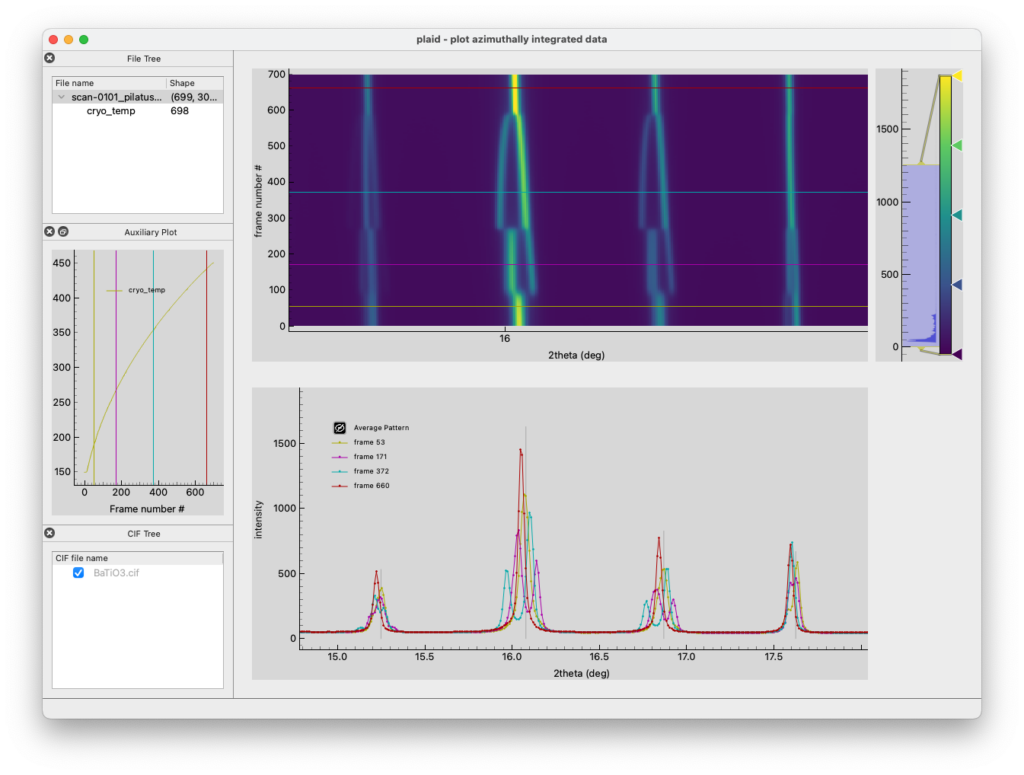Click the 'intensity' axis label
The width and height of the screenshot is (1024, 775).
259,520
